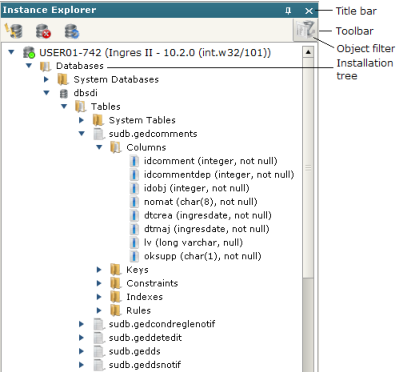Click the dbsdi database icon
The image size is (408, 372).
63,93
